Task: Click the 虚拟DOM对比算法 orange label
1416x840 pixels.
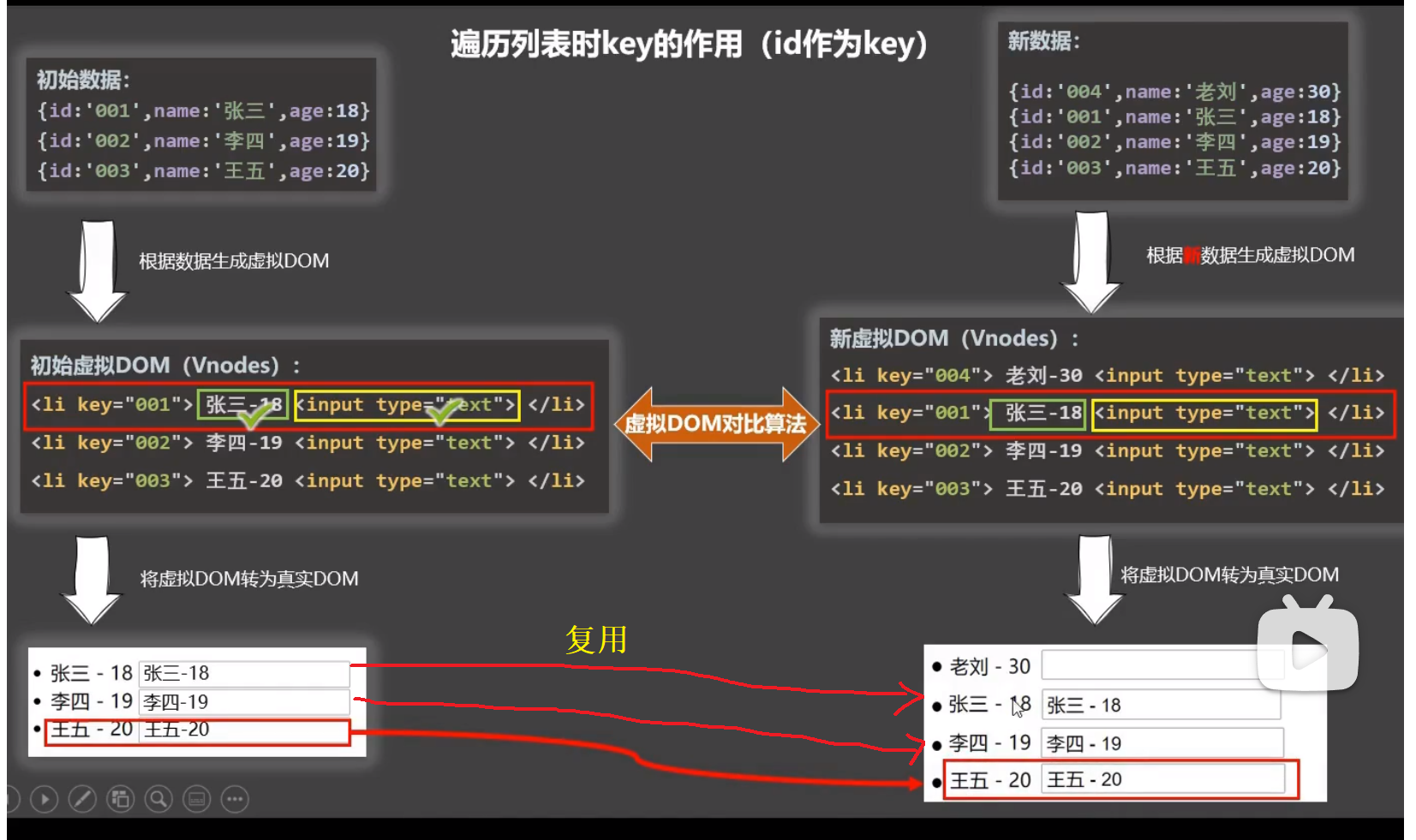Action: [715, 424]
